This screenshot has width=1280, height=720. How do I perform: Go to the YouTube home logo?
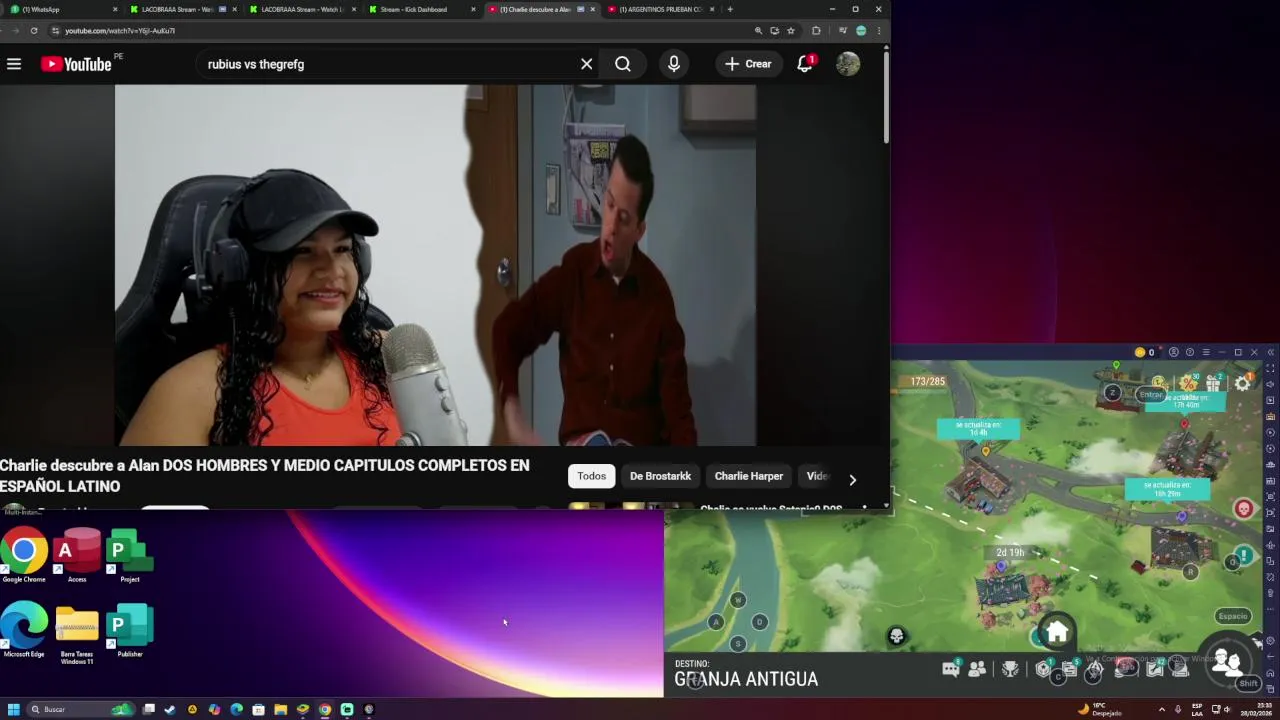tap(76, 64)
